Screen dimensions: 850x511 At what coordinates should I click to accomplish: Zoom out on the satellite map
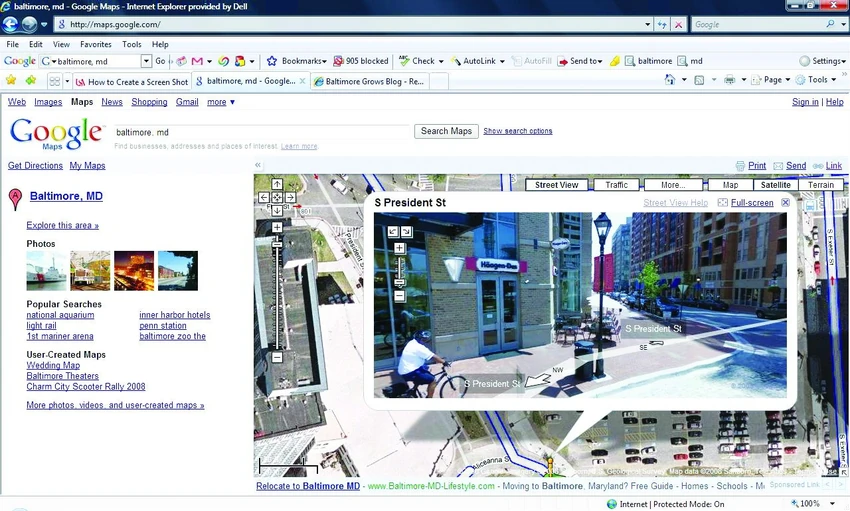276,358
